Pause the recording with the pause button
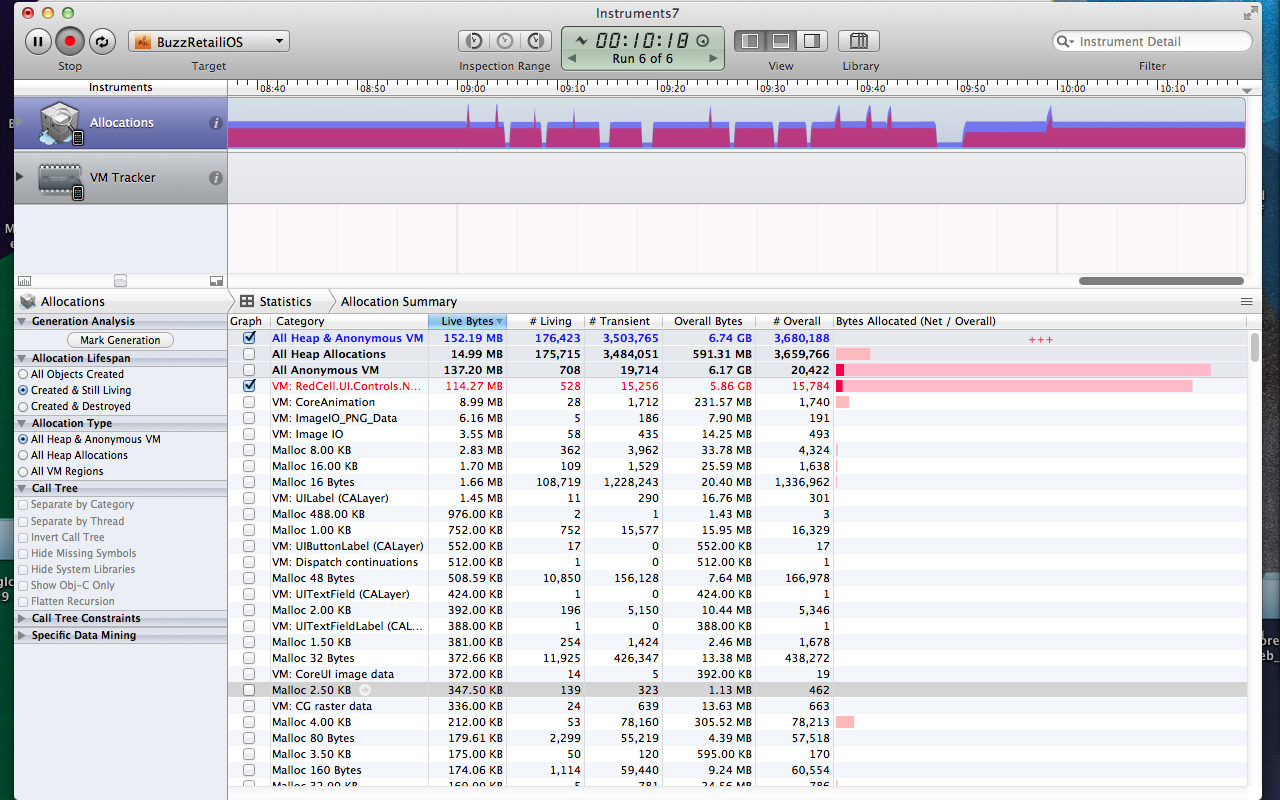1280x800 pixels. (38, 41)
